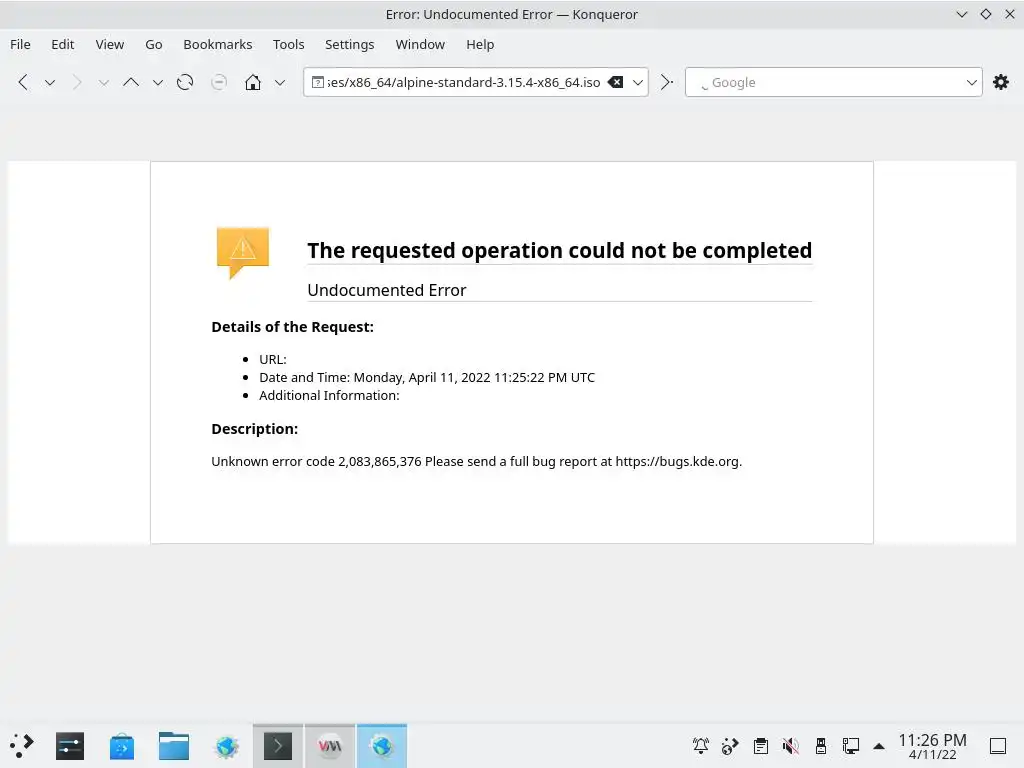Launch Discover software center from taskbar
The height and width of the screenshot is (768, 1024).
coord(122,746)
